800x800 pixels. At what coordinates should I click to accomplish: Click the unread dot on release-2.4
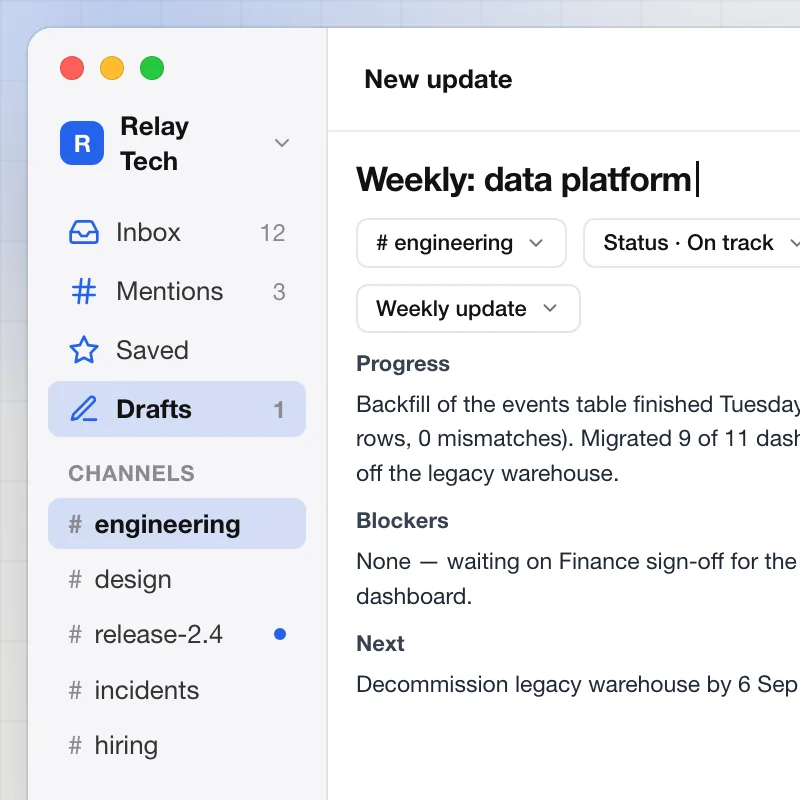(280, 634)
